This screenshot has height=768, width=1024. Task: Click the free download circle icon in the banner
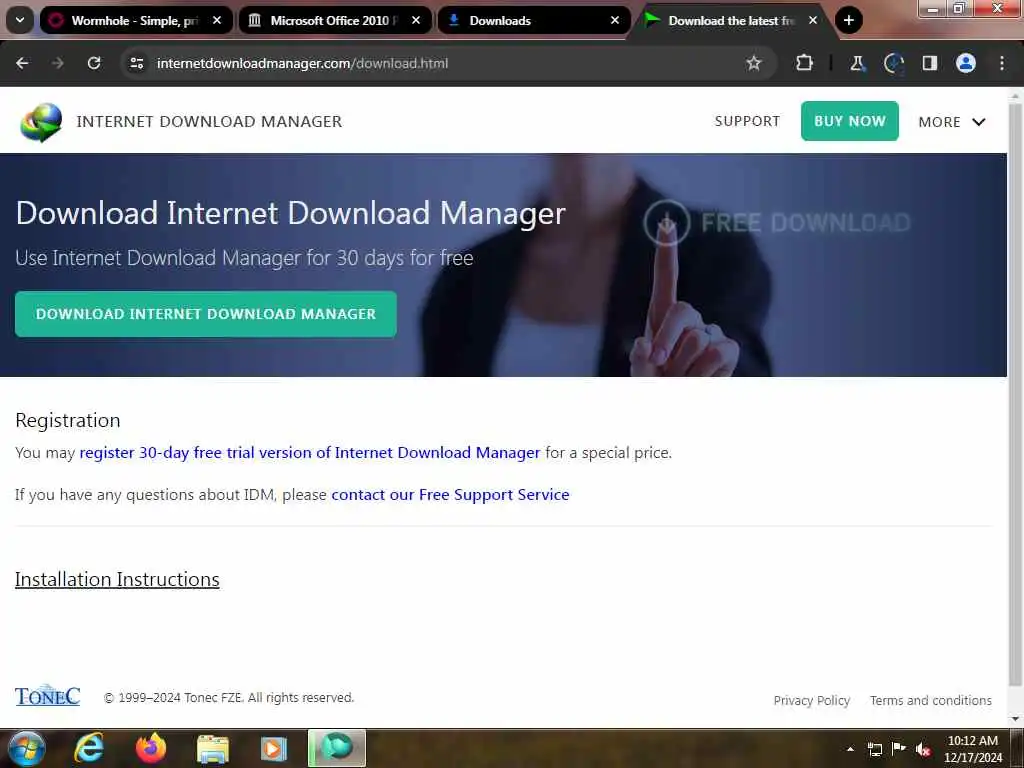(666, 223)
